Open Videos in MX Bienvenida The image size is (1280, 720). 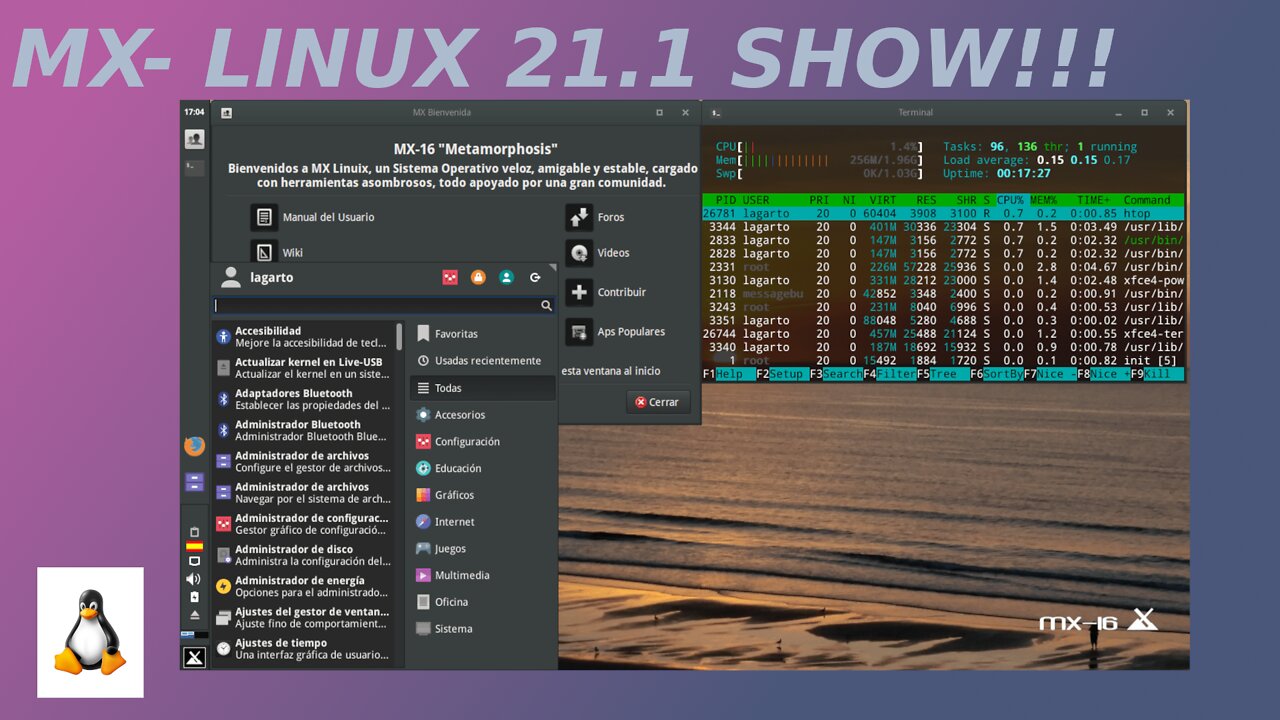(x=598, y=253)
